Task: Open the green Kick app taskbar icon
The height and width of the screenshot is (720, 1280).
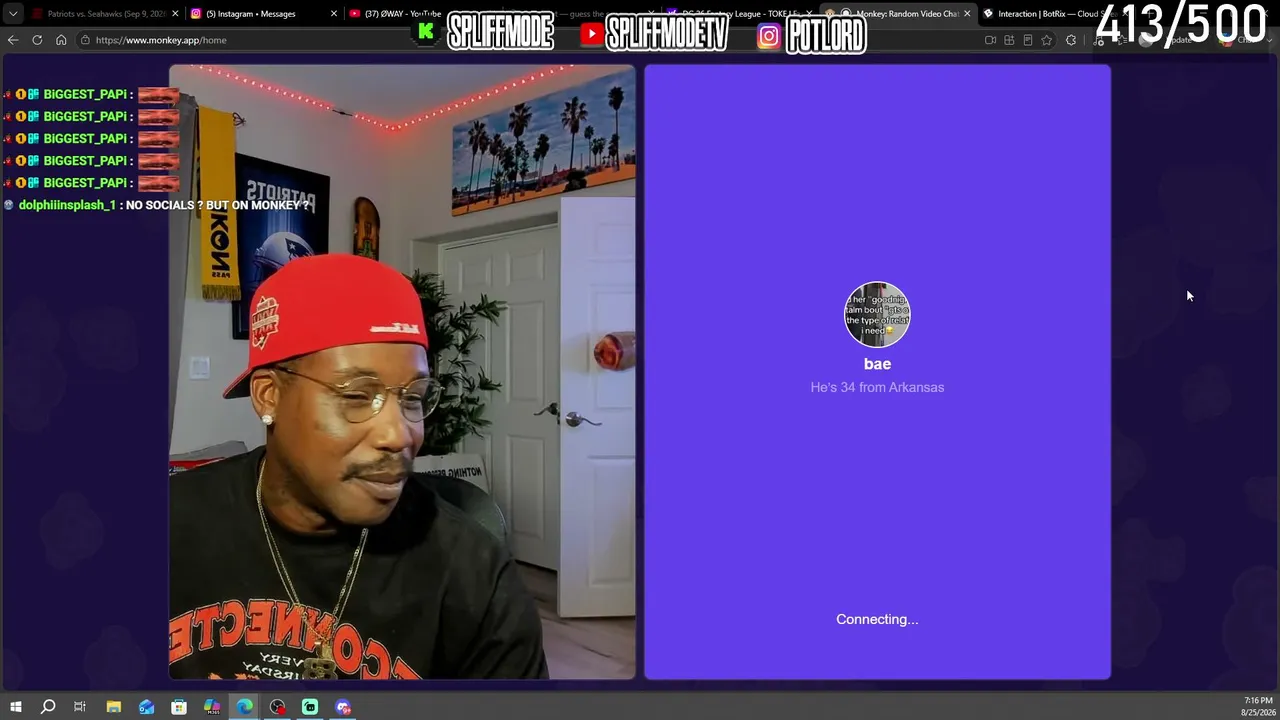Action: click(310, 707)
